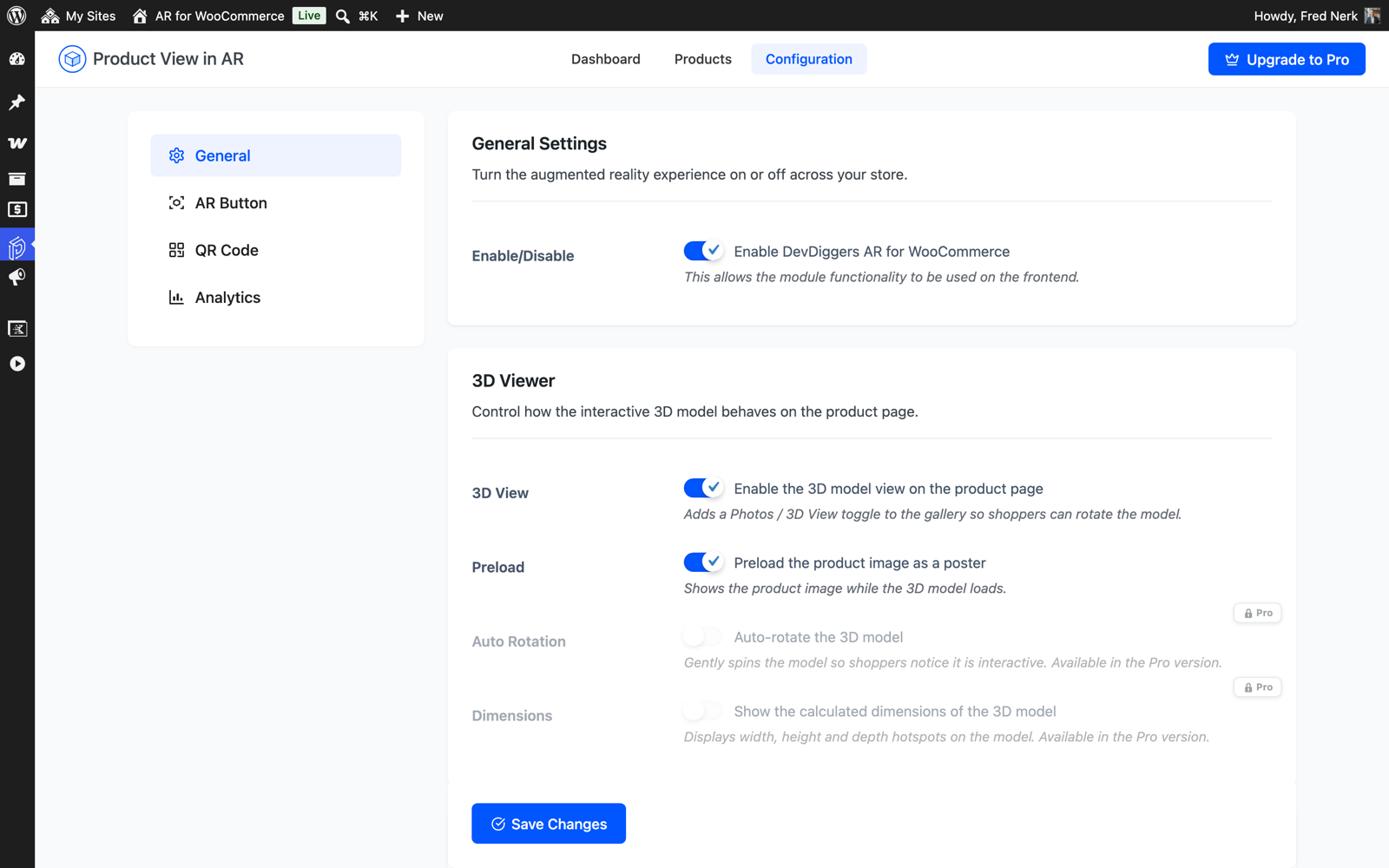
Task: Click the Preload field label
Action: click(x=498, y=568)
